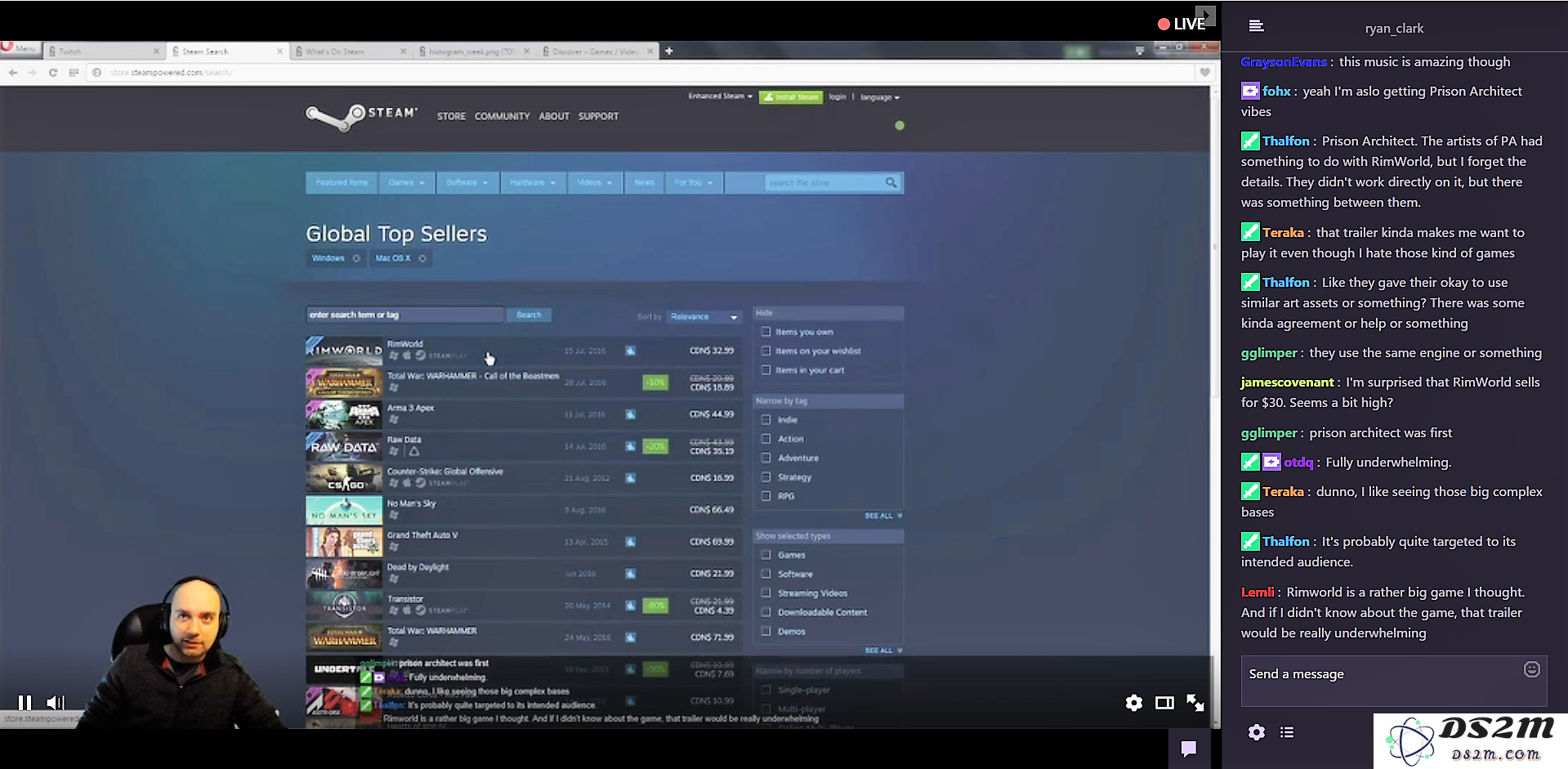Open Sort by Relevance dropdown

pyautogui.click(x=704, y=316)
